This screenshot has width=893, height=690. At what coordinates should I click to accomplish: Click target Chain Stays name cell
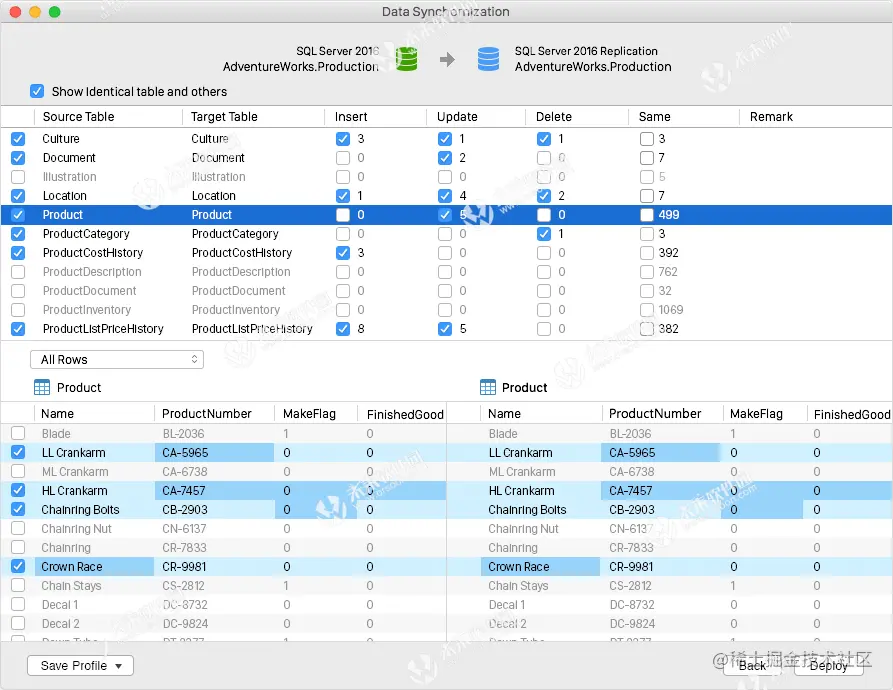pyautogui.click(x=518, y=586)
